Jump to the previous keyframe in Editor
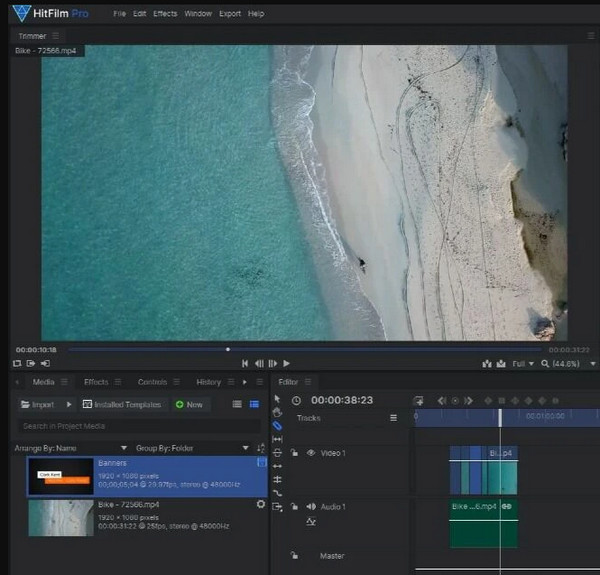Viewport: 600px width, 575px height. 442,401
